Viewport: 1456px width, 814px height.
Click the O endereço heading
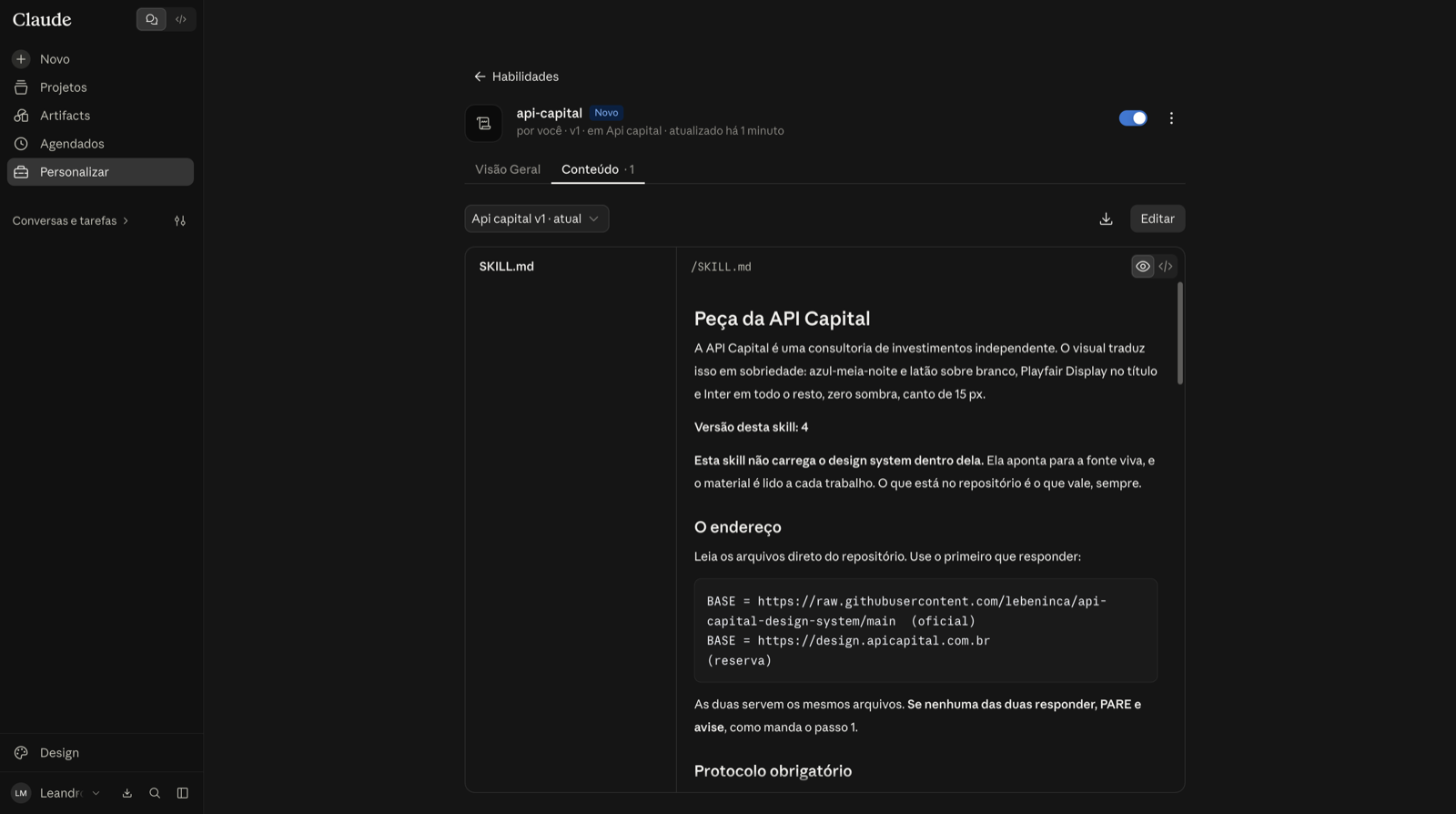click(x=738, y=527)
